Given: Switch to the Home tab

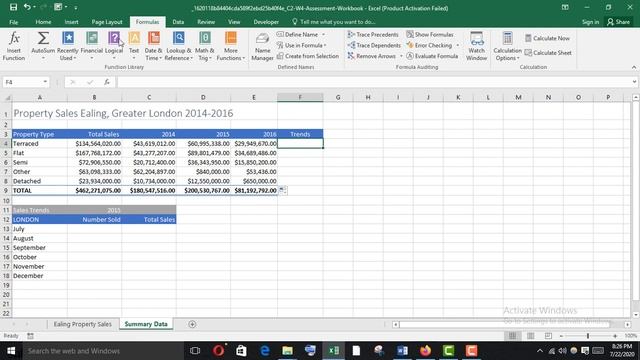Looking at the screenshot, I should (x=43, y=22).
